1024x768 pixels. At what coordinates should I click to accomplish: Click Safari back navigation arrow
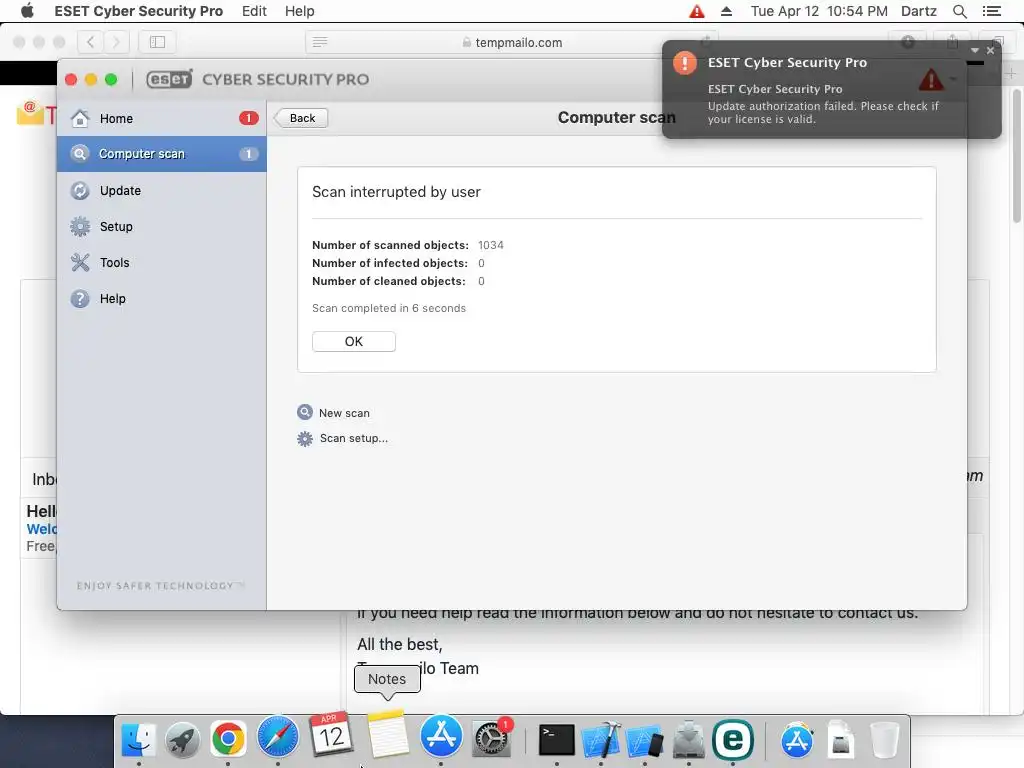90,42
